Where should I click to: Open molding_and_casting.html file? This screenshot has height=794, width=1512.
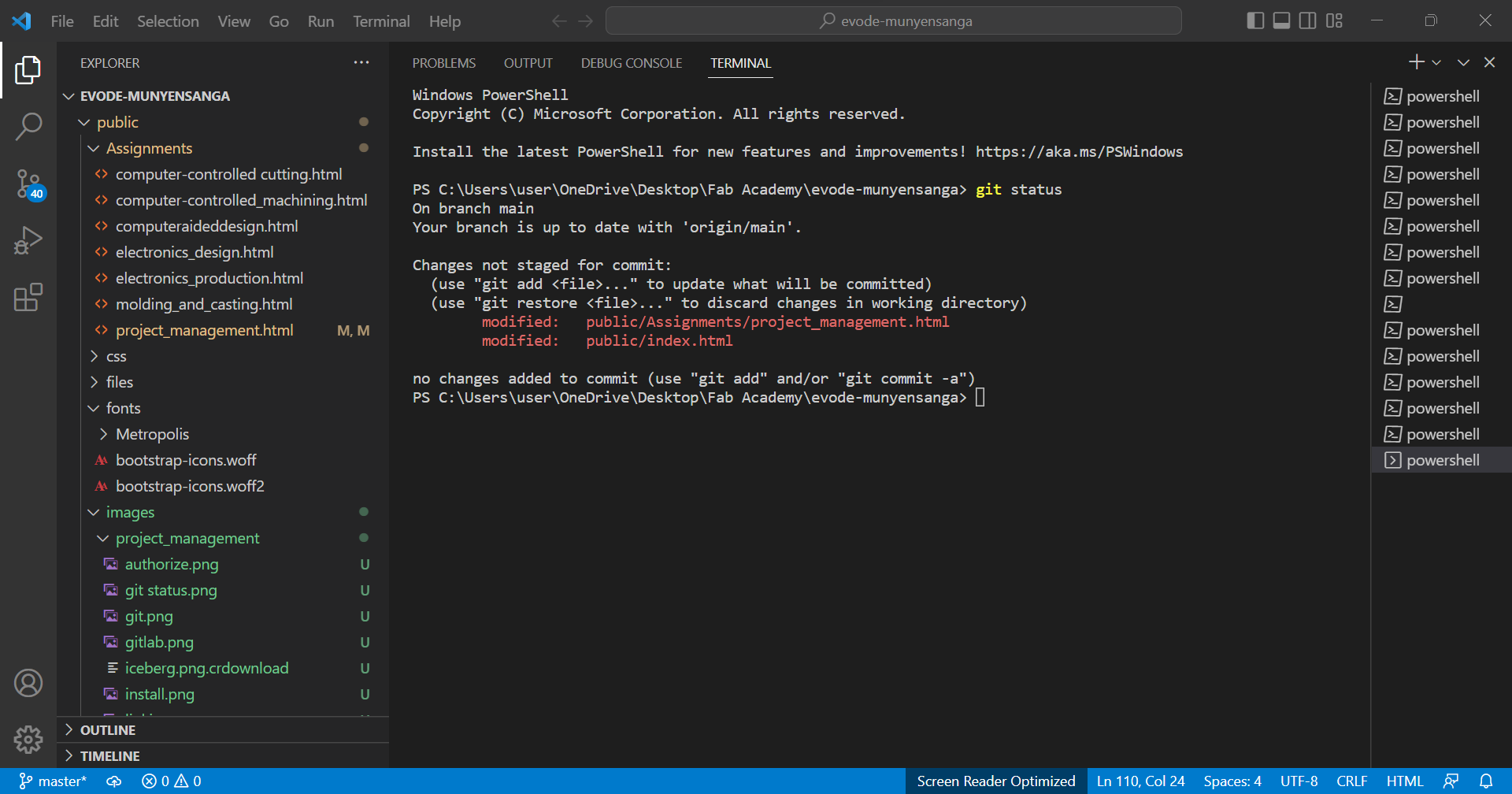[x=223, y=304]
